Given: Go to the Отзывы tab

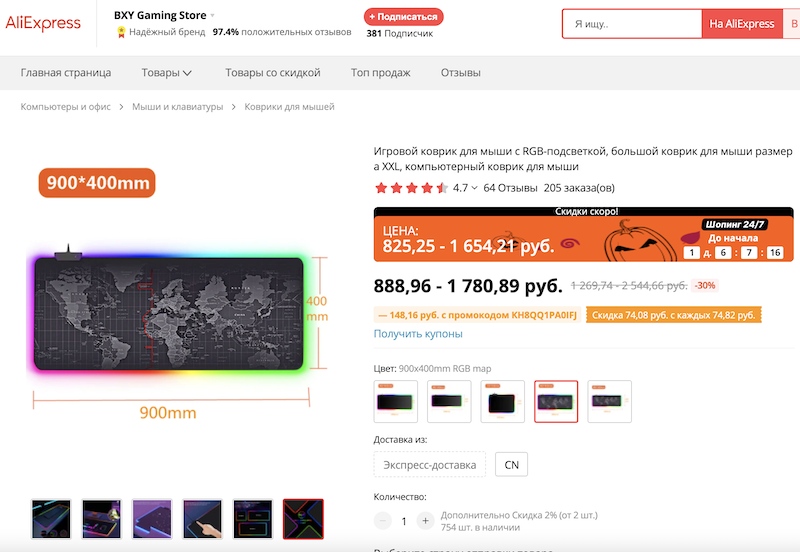Looking at the screenshot, I should (x=461, y=73).
